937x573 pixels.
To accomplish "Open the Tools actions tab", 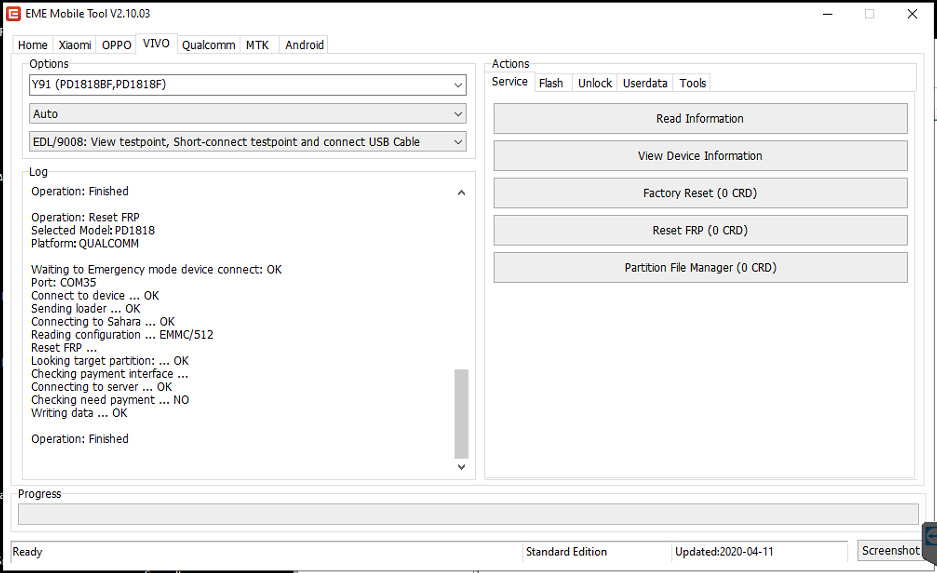I will 693,84.
